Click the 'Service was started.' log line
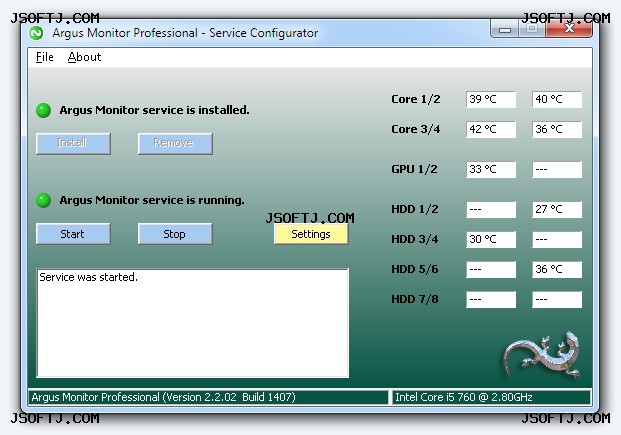Screen dimensions: 621x435 tap(89, 277)
